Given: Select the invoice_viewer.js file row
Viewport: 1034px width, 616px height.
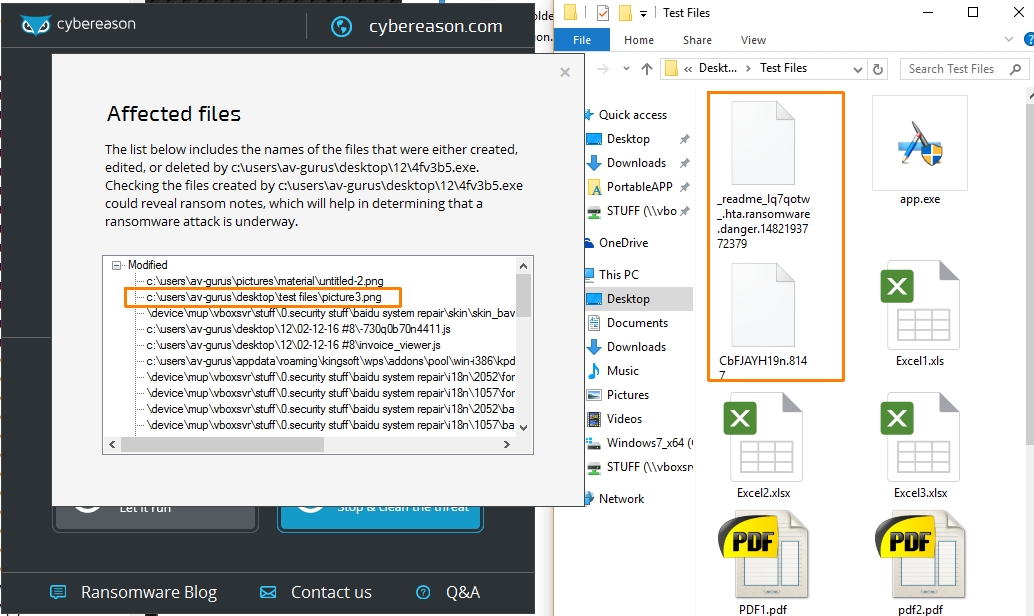Looking at the screenshot, I should click(x=293, y=345).
